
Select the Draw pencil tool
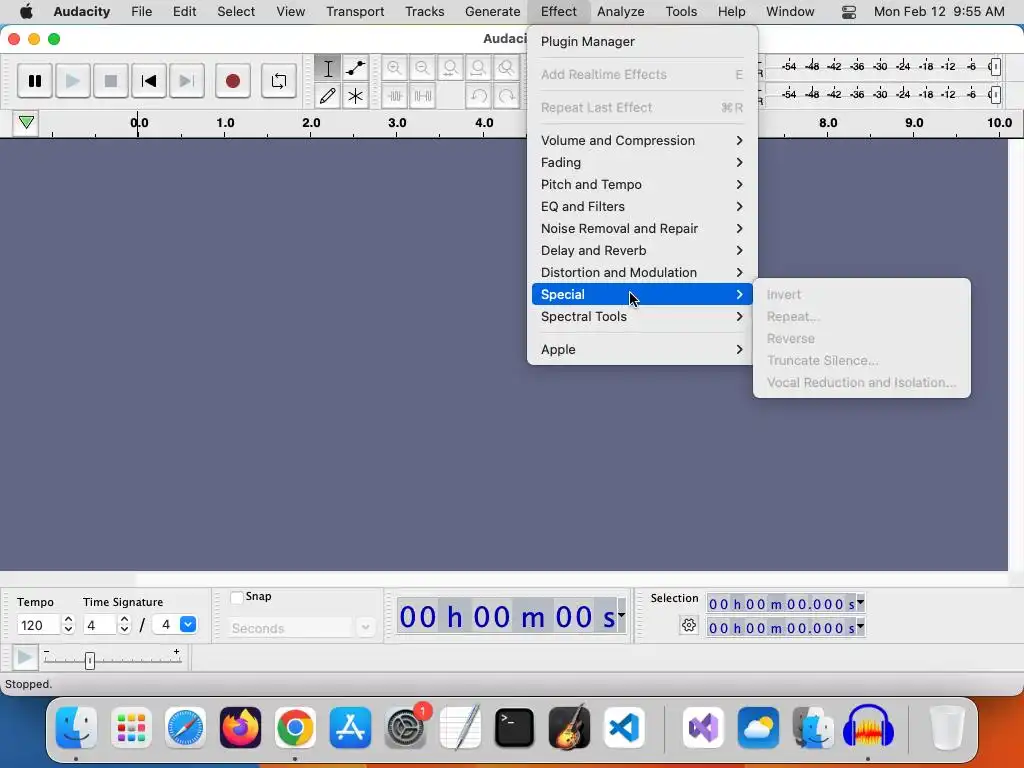[328, 96]
